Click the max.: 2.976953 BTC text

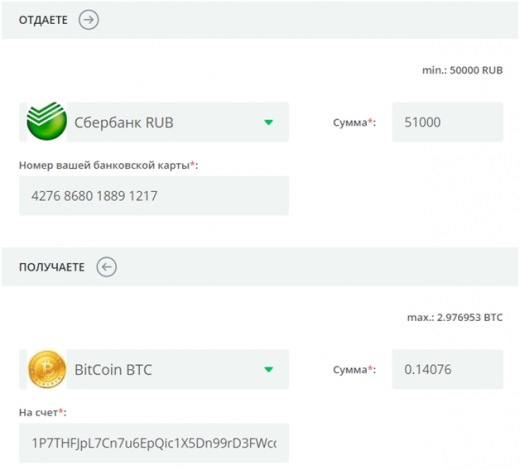click(x=455, y=317)
